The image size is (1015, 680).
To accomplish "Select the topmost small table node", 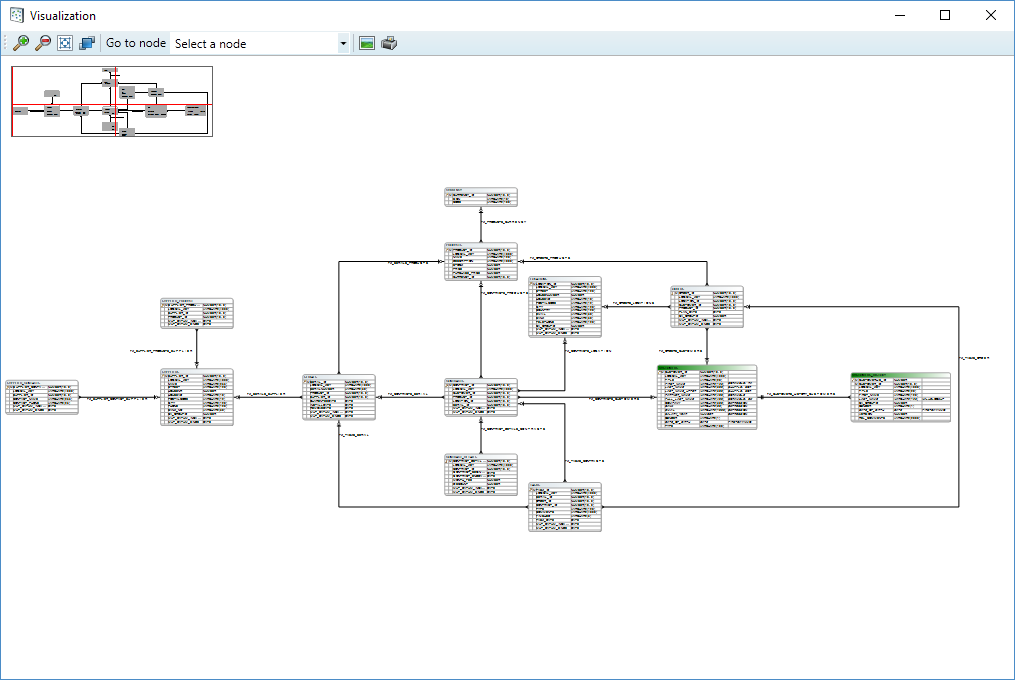I will click(x=481, y=197).
